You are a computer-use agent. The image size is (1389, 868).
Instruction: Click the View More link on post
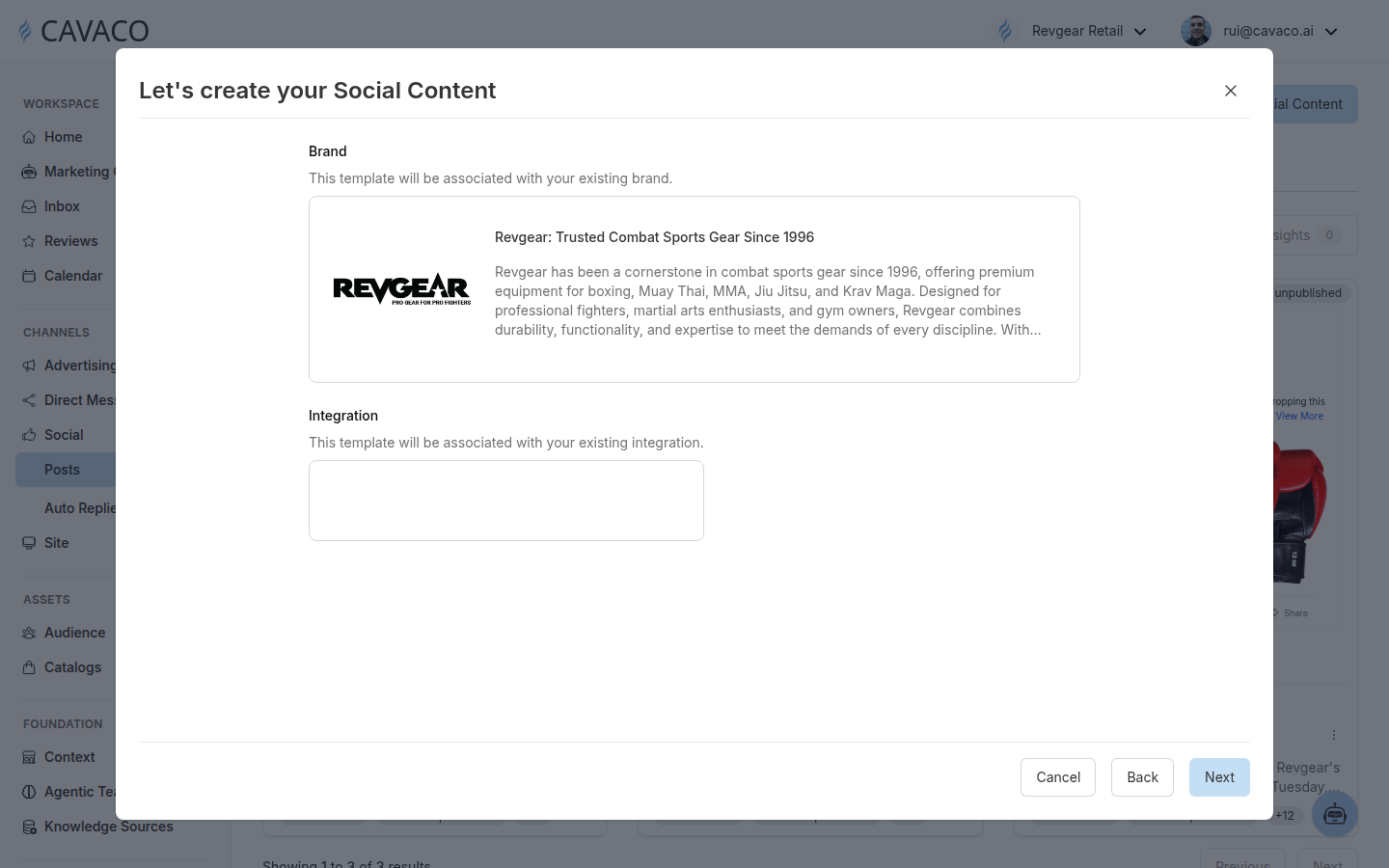pyautogui.click(x=1299, y=417)
